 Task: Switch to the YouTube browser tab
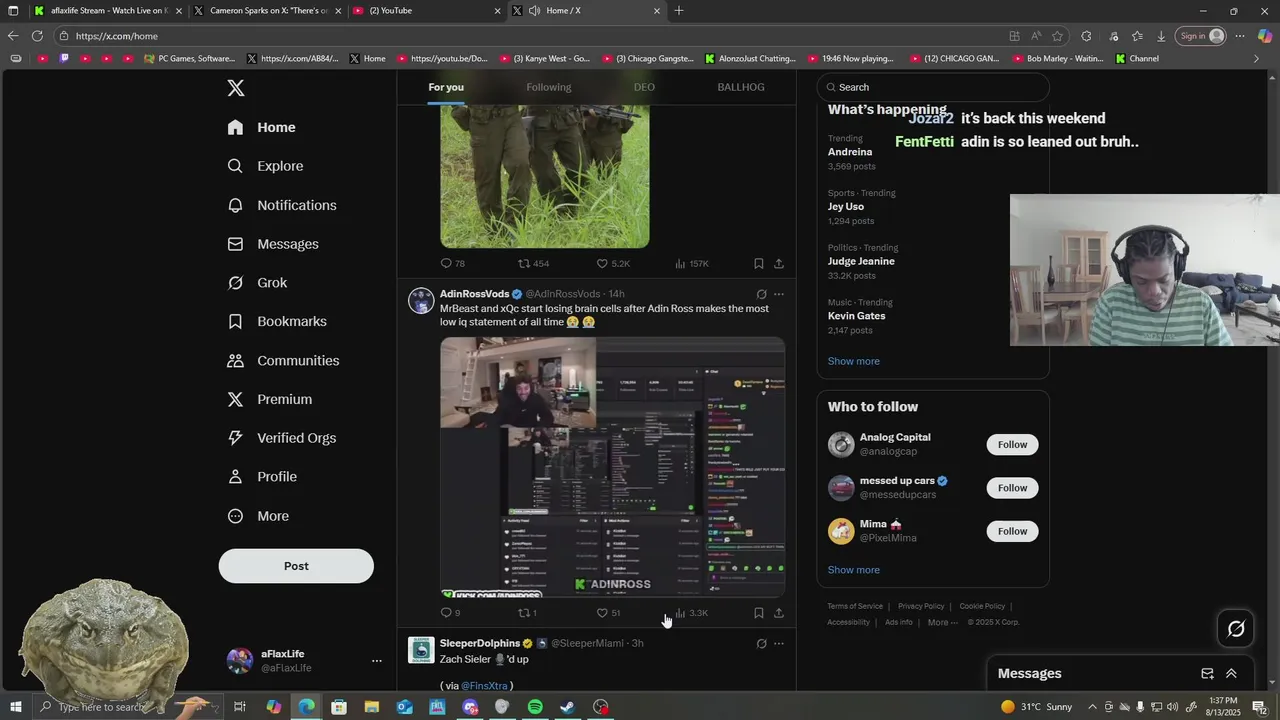(x=427, y=11)
